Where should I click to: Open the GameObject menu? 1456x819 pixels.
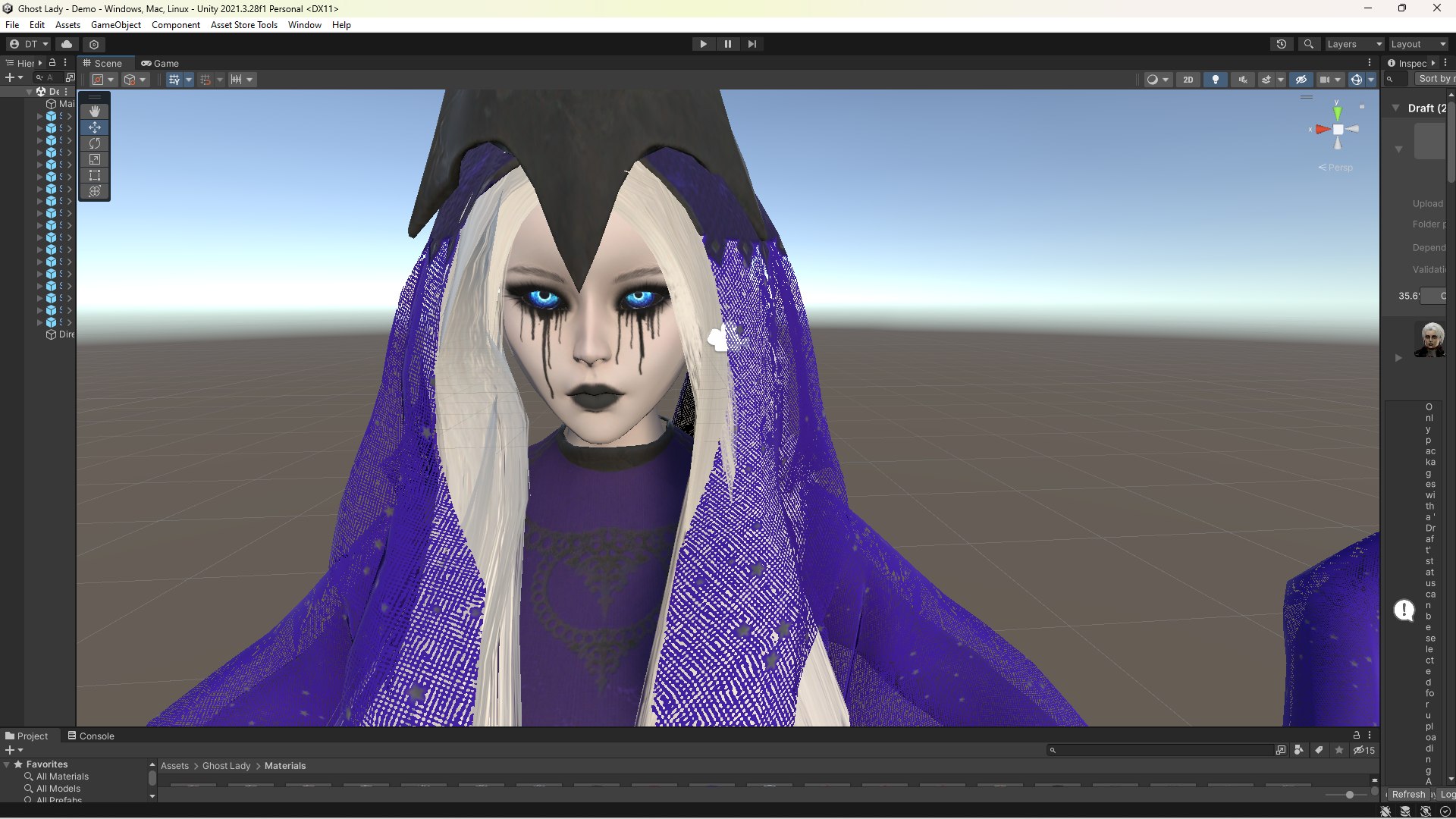coord(116,25)
